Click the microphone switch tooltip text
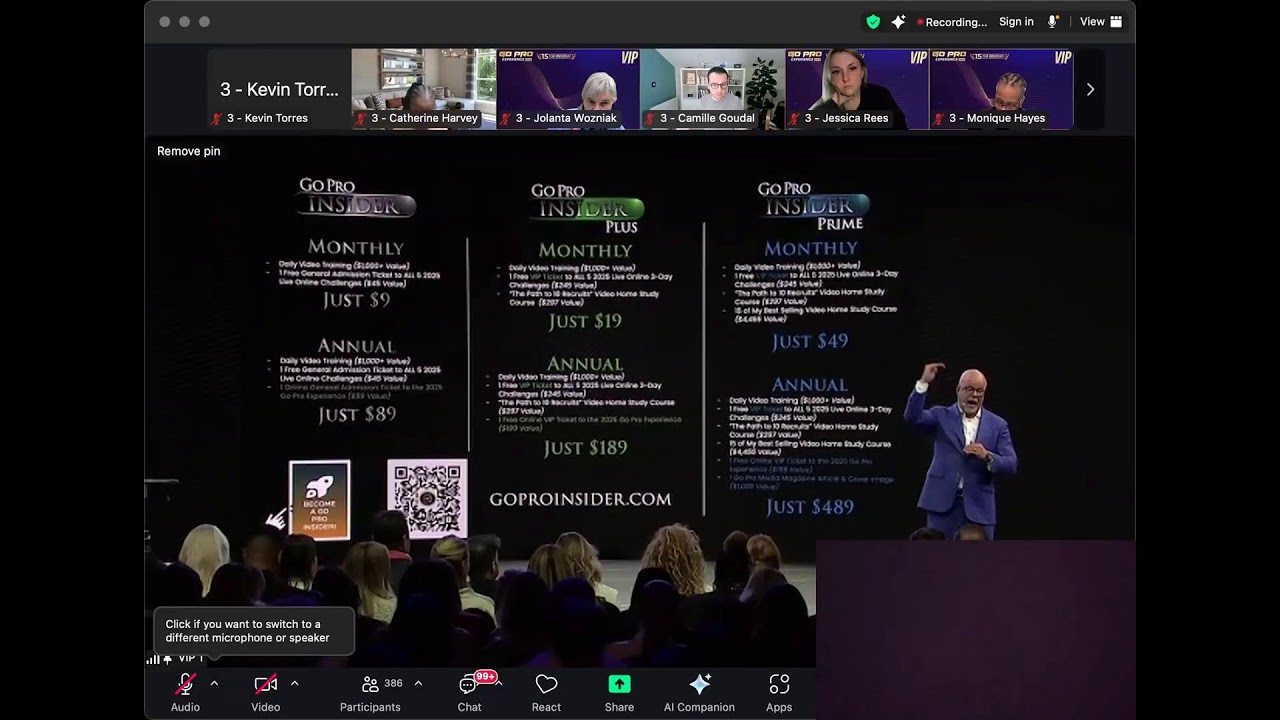Screen dimensions: 1280x720 pyautogui.click(x=248, y=631)
